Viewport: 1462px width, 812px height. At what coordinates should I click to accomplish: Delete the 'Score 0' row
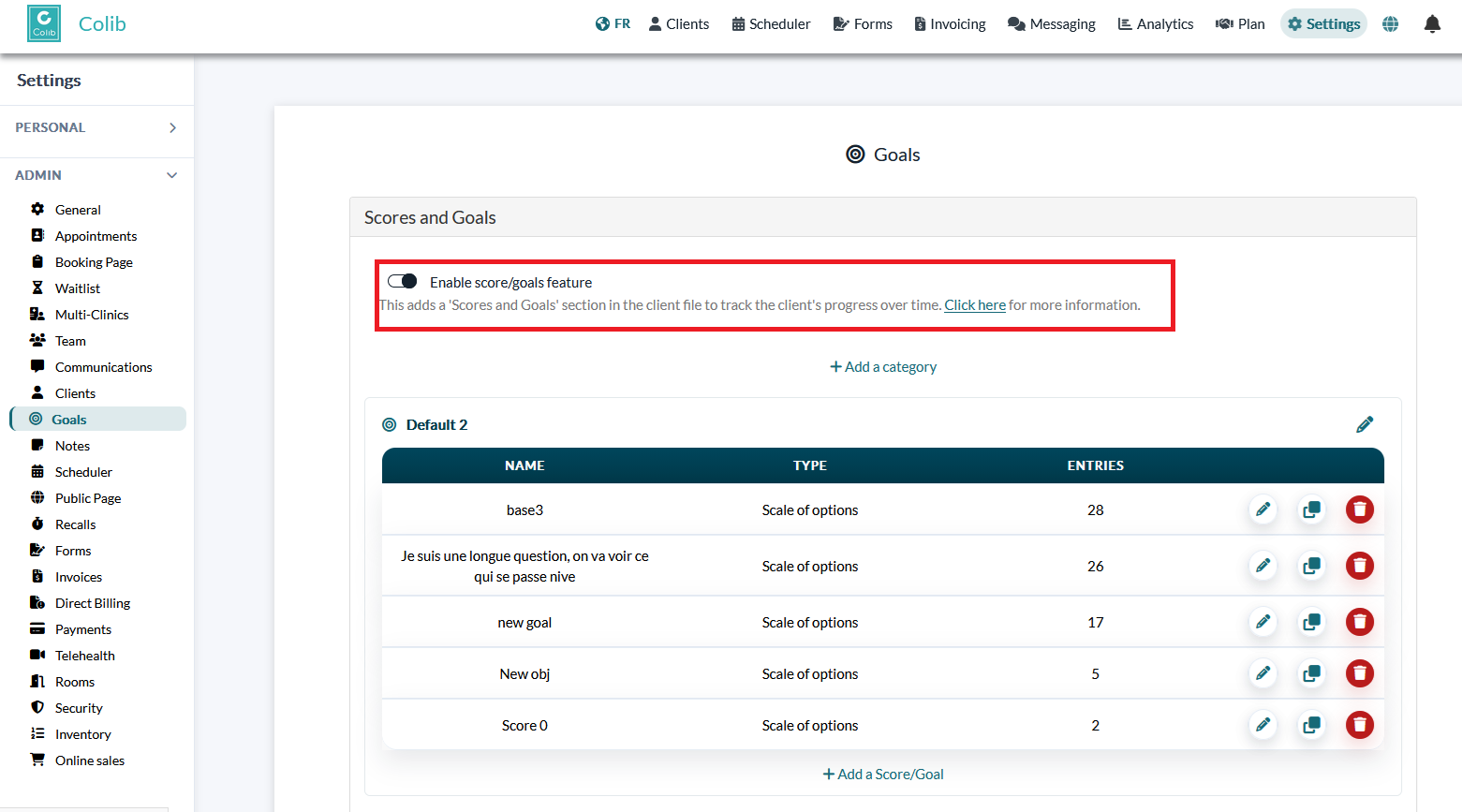coord(1360,725)
